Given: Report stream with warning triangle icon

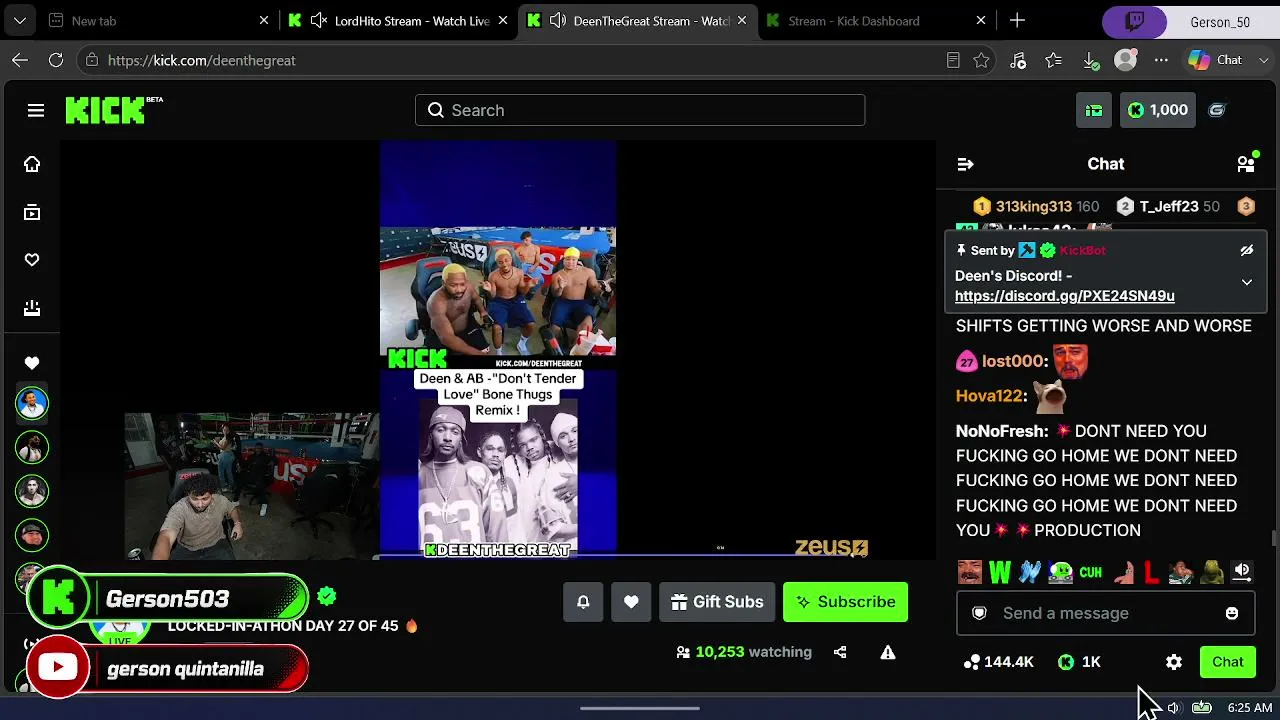Looking at the screenshot, I should click(888, 652).
